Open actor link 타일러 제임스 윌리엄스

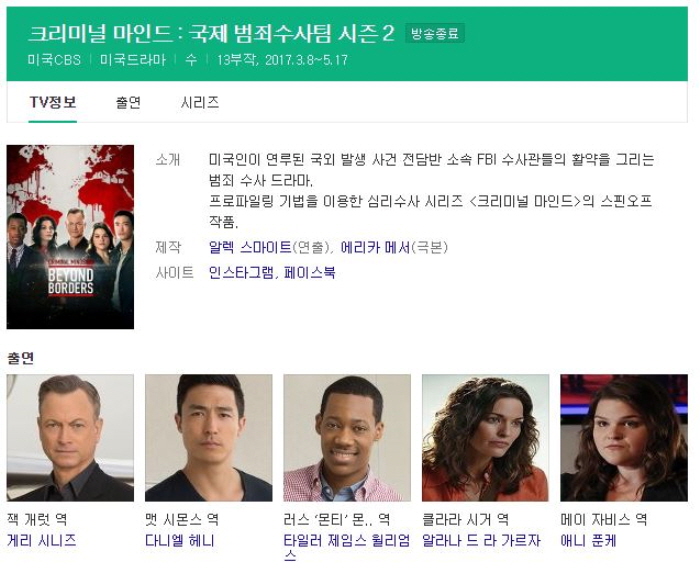(347, 548)
